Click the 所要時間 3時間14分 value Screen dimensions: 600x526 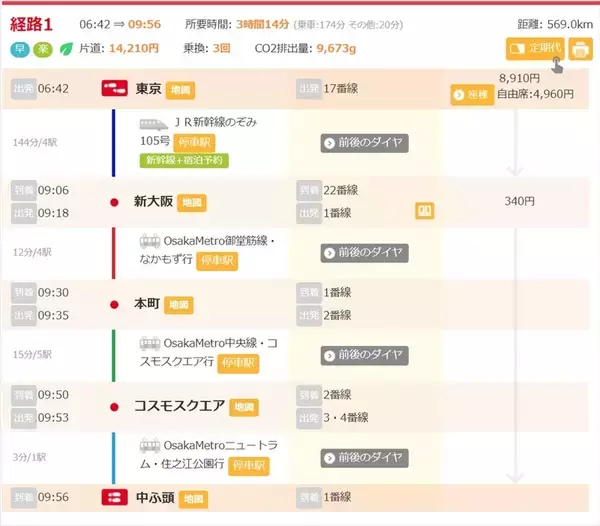tap(262, 24)
